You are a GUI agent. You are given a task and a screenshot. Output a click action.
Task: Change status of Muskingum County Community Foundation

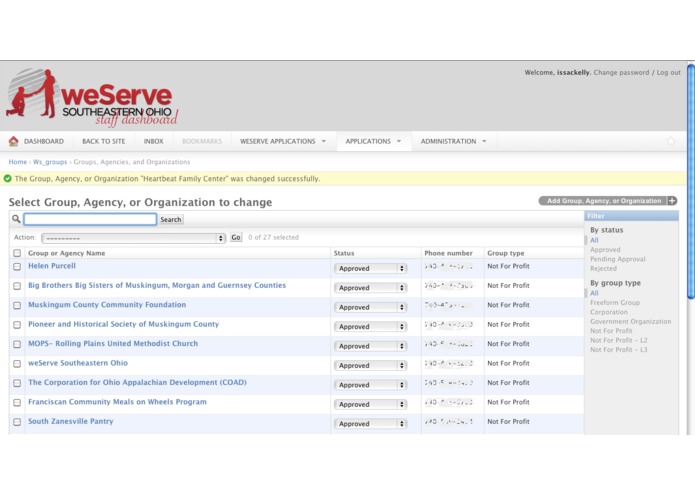click(371, 307)
